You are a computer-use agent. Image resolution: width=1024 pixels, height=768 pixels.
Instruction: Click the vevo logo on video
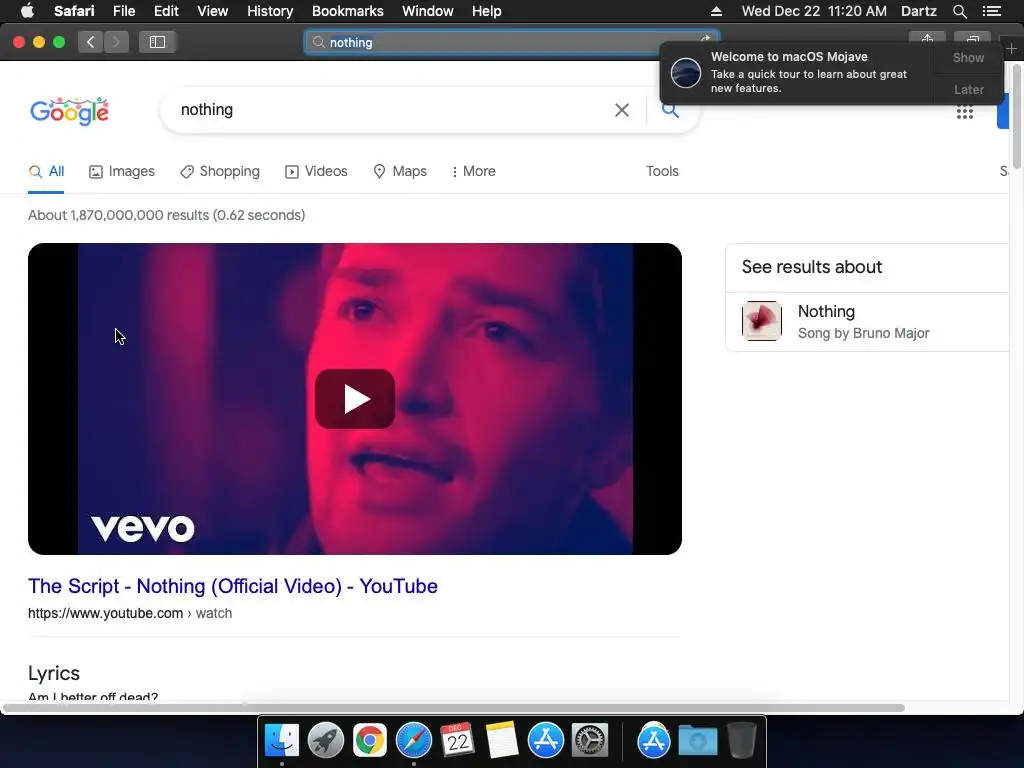(142, 528)
